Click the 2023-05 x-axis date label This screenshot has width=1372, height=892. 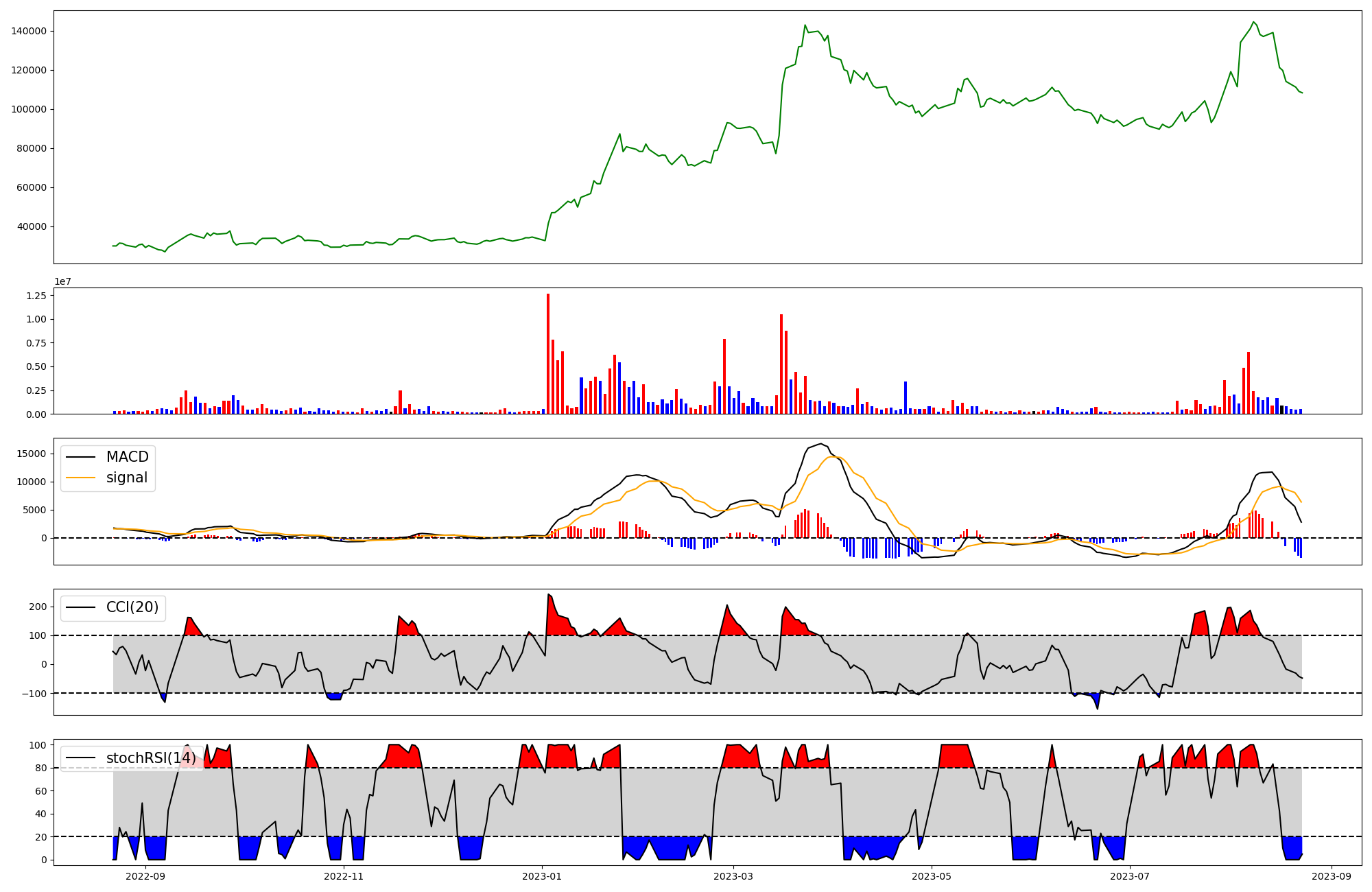[932, 876]
